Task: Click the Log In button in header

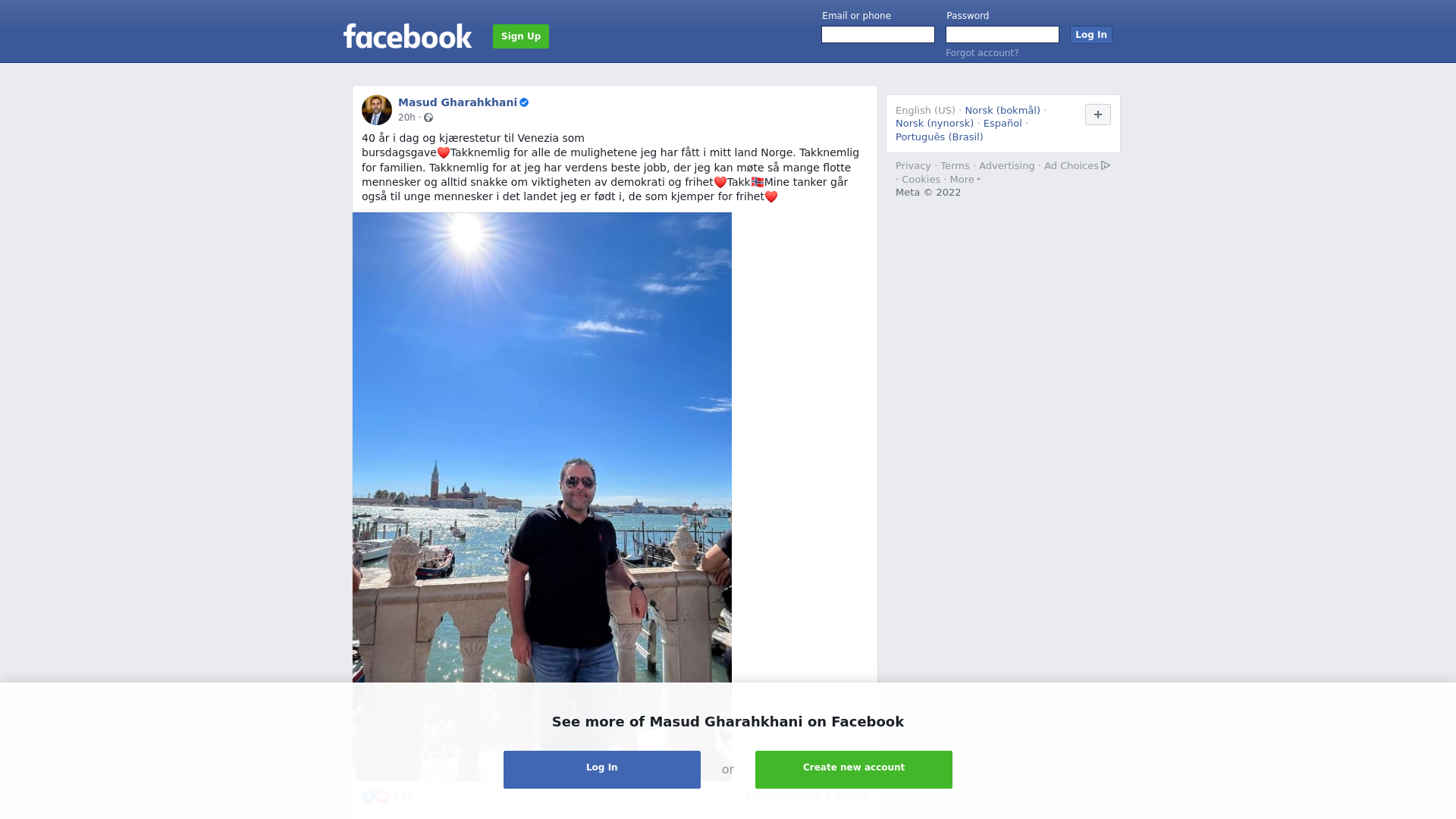Action: click(1091, 35)
